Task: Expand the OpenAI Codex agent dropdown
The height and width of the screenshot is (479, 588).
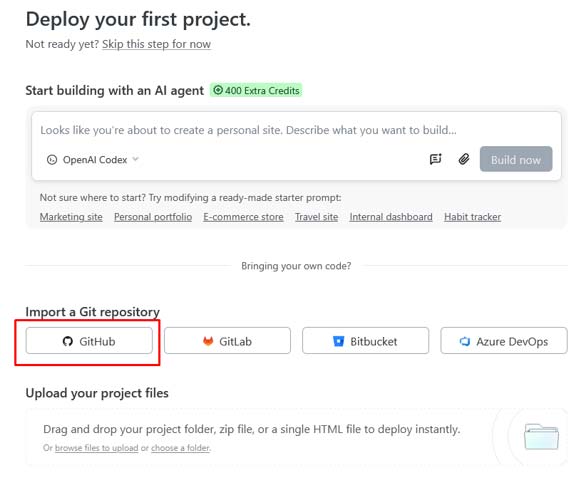Action: 93,160
